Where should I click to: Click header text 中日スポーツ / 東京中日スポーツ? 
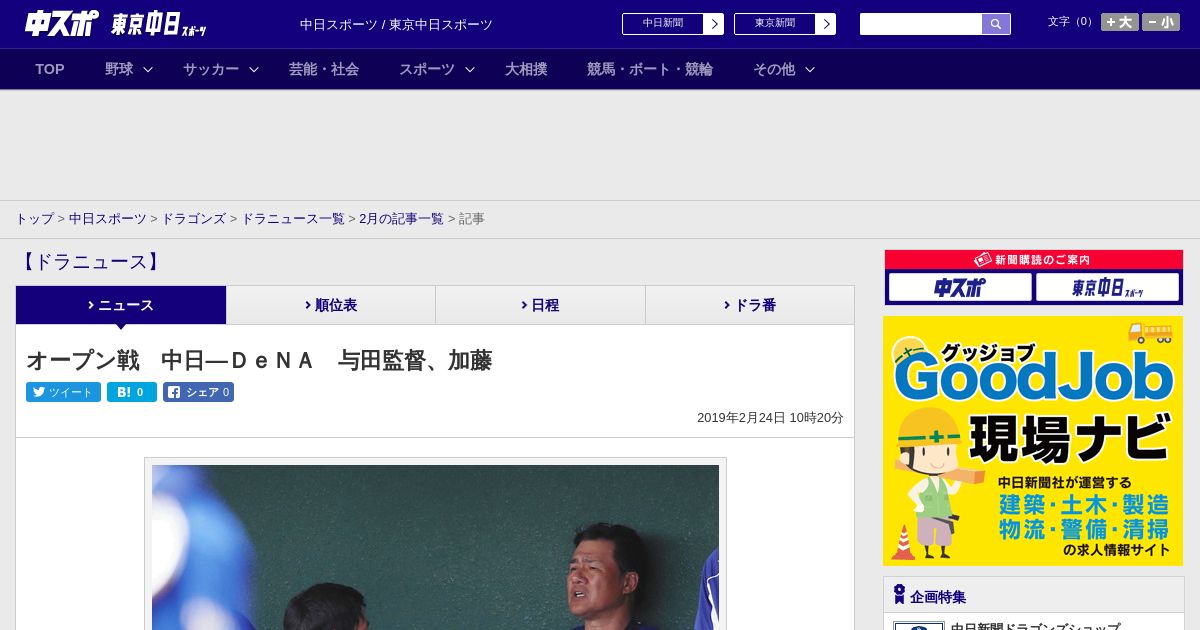click(x=396, y=24)
